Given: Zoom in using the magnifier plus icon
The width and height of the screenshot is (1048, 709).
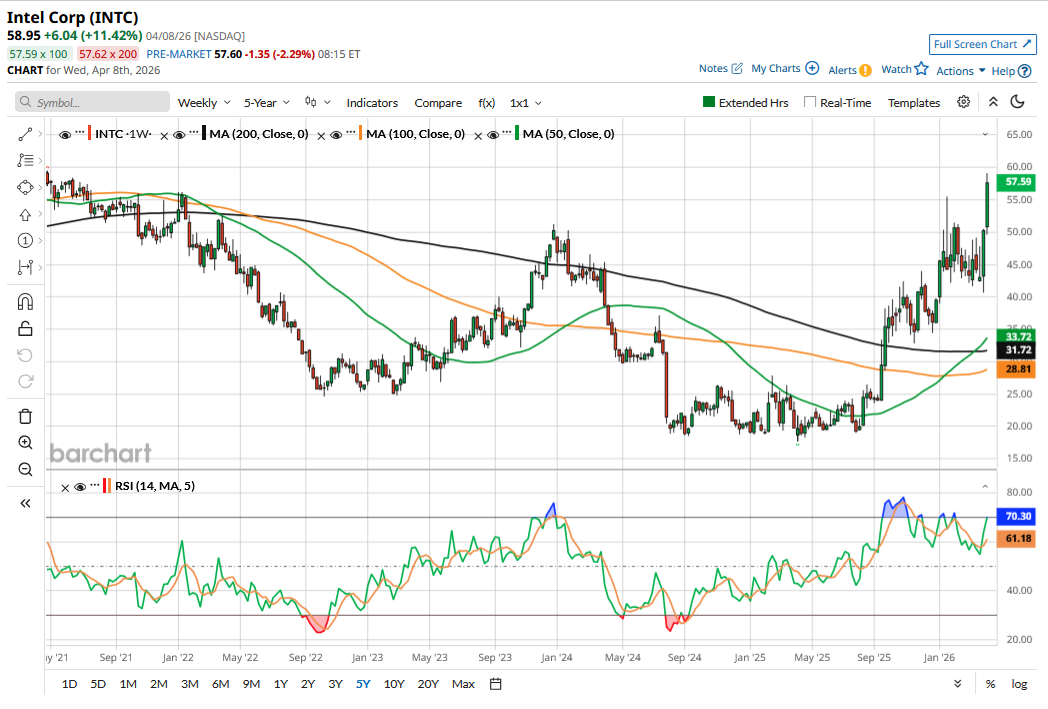Looking at the screenshot, I should click(25, 443).
